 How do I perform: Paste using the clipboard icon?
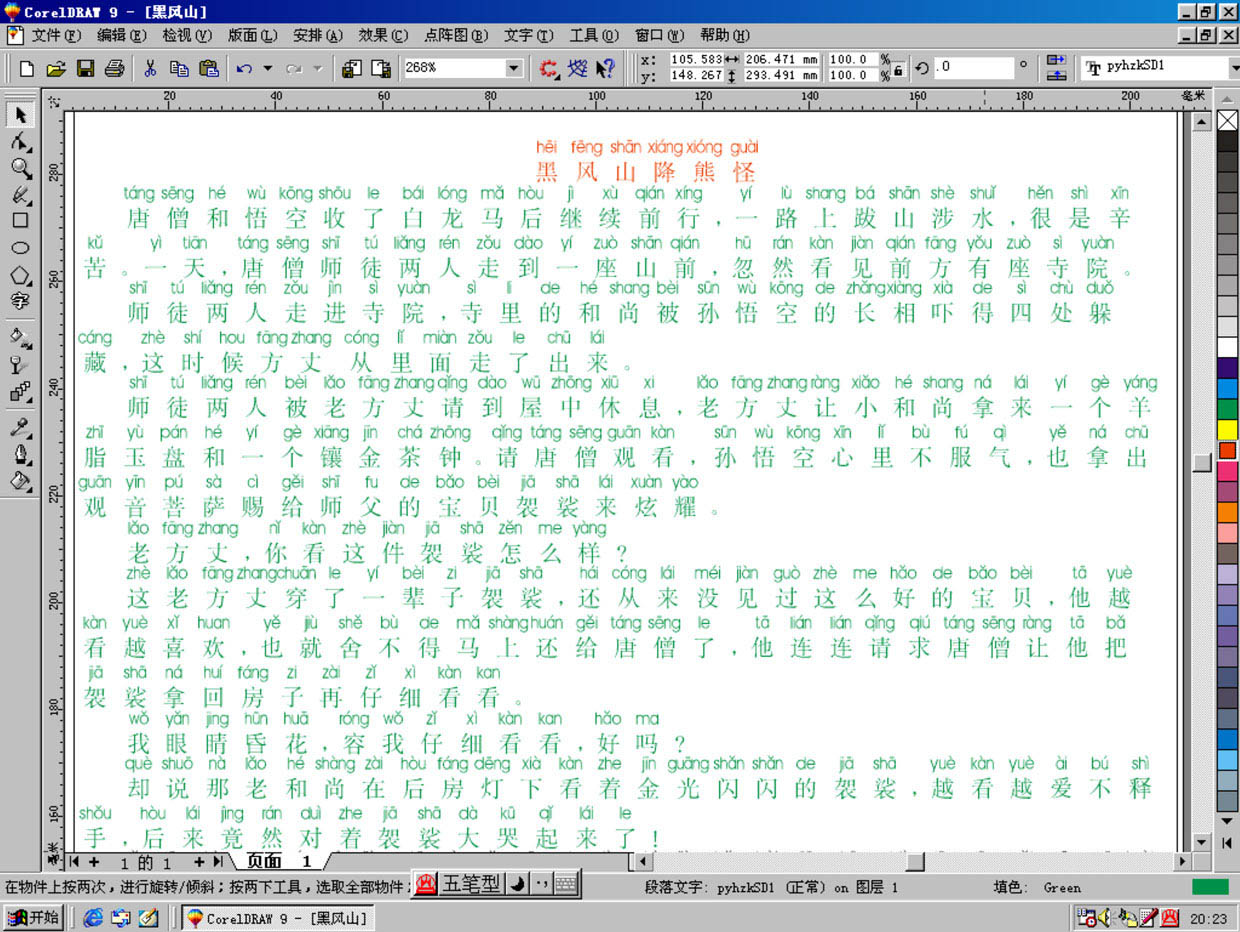tap(208, 69)
